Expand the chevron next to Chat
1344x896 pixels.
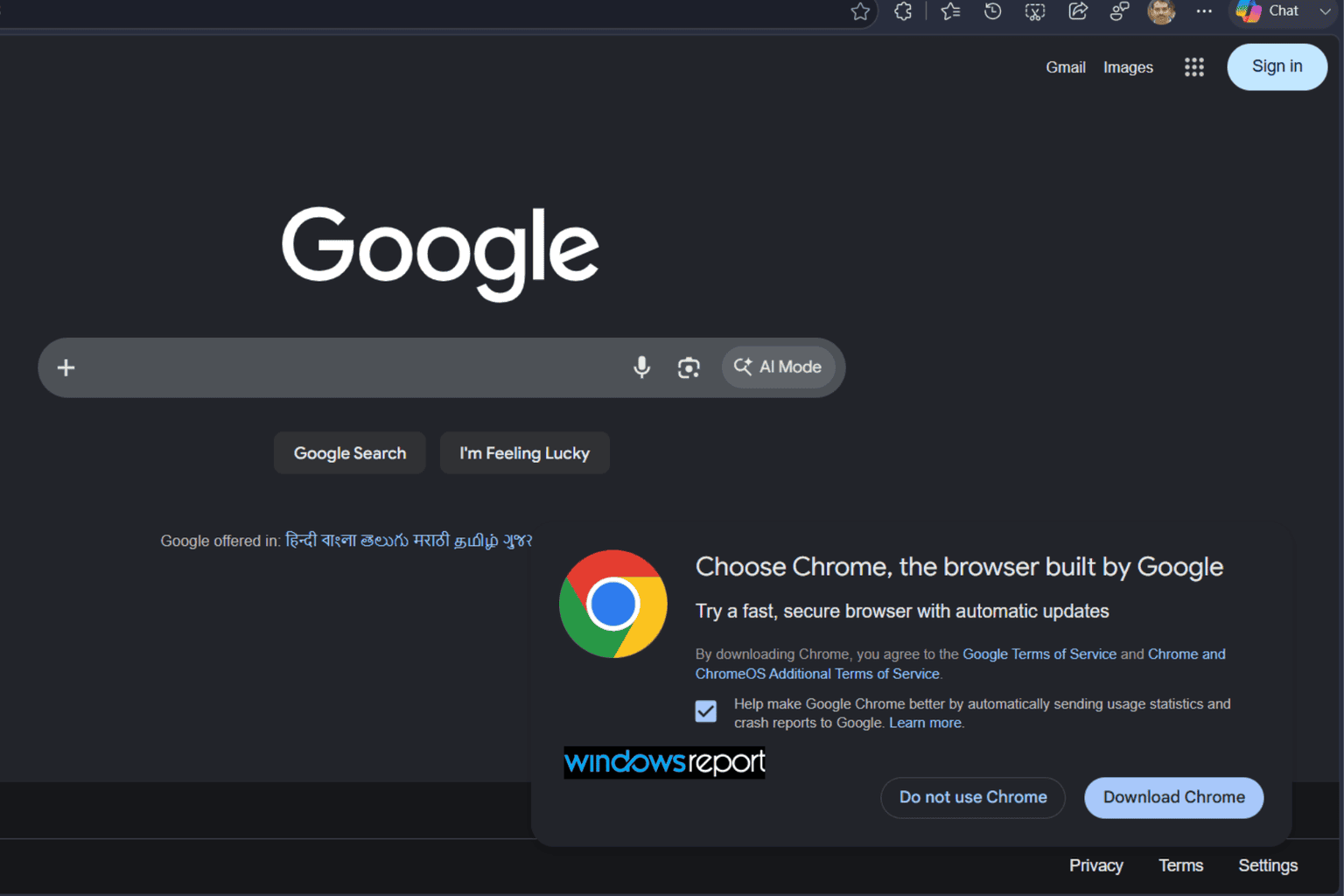coord(1325,11)
